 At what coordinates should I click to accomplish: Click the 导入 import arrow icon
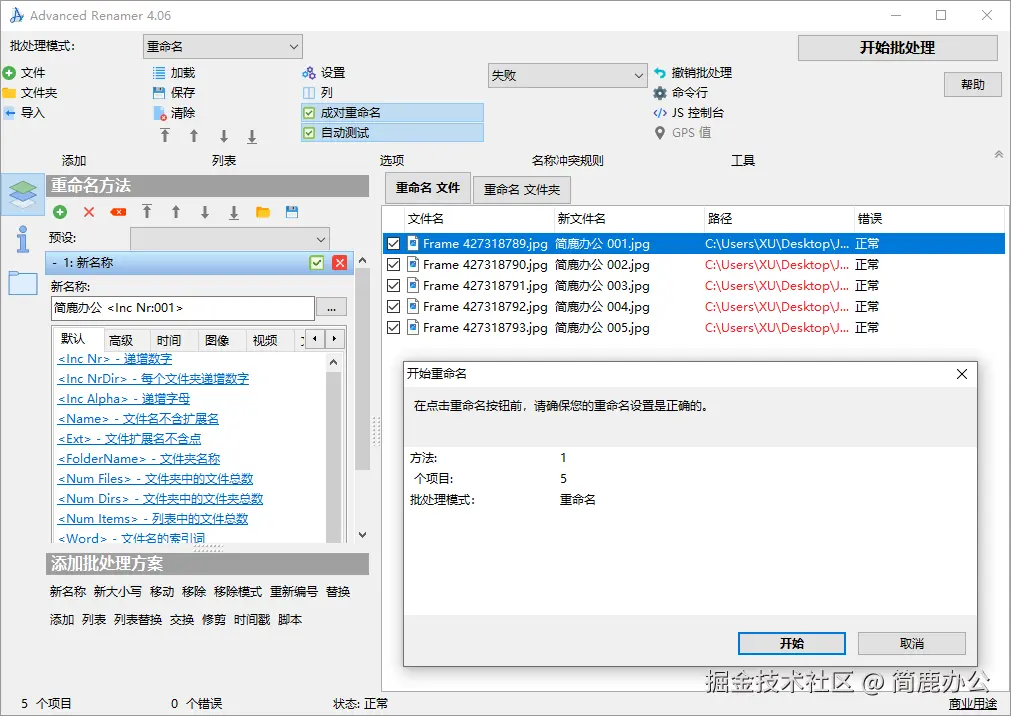click(9, 113)
